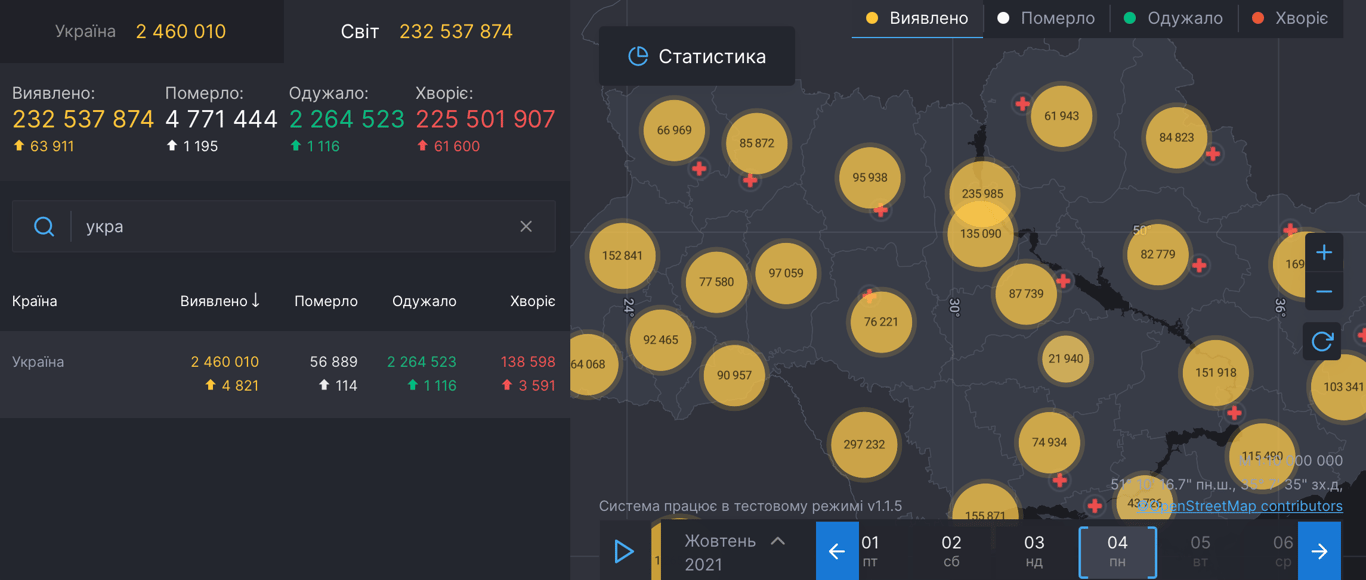The image size is (1366, 580).
Task: Click red cross marker left of 61 943
Action: pos(1022,103)
